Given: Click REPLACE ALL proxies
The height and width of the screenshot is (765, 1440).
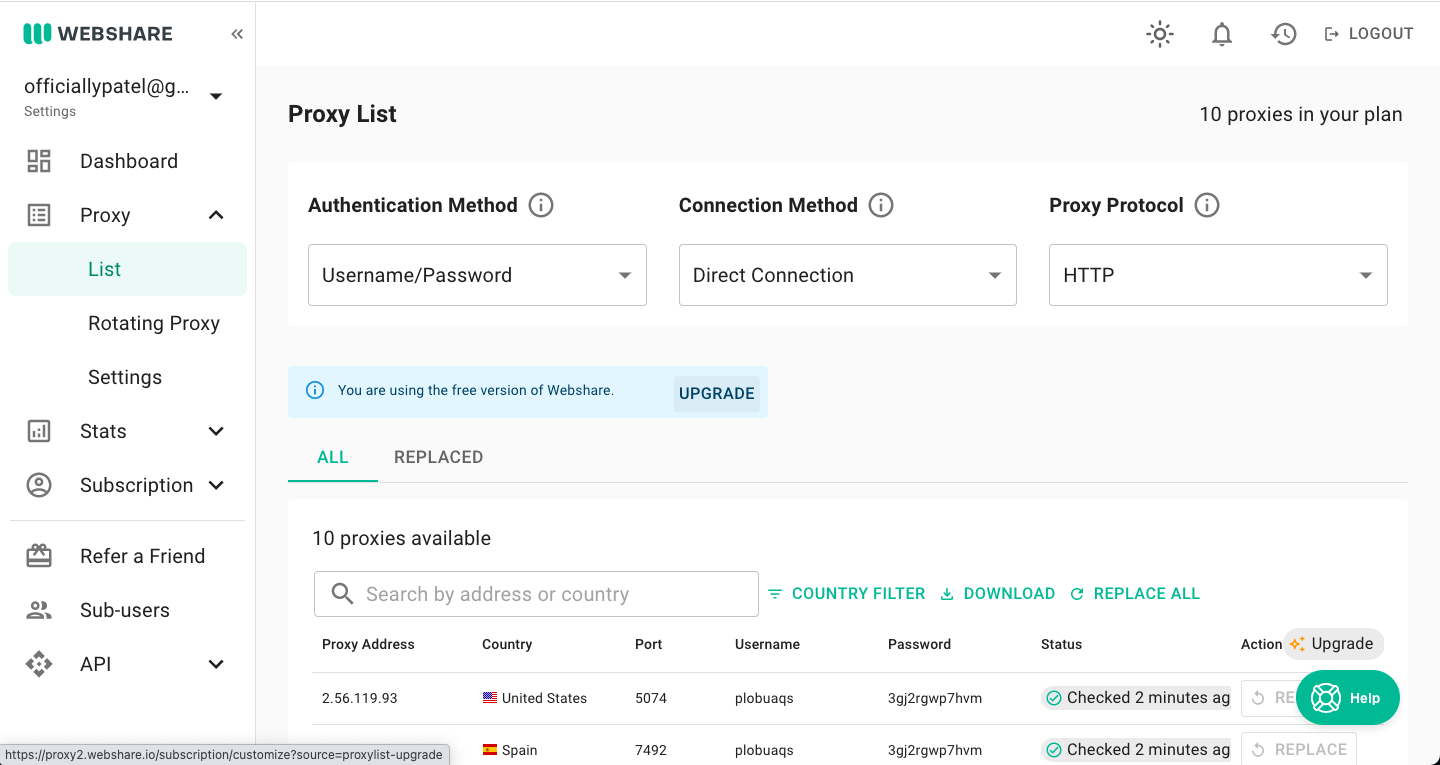Looking at the screenshot, I should pos(1135,594).
